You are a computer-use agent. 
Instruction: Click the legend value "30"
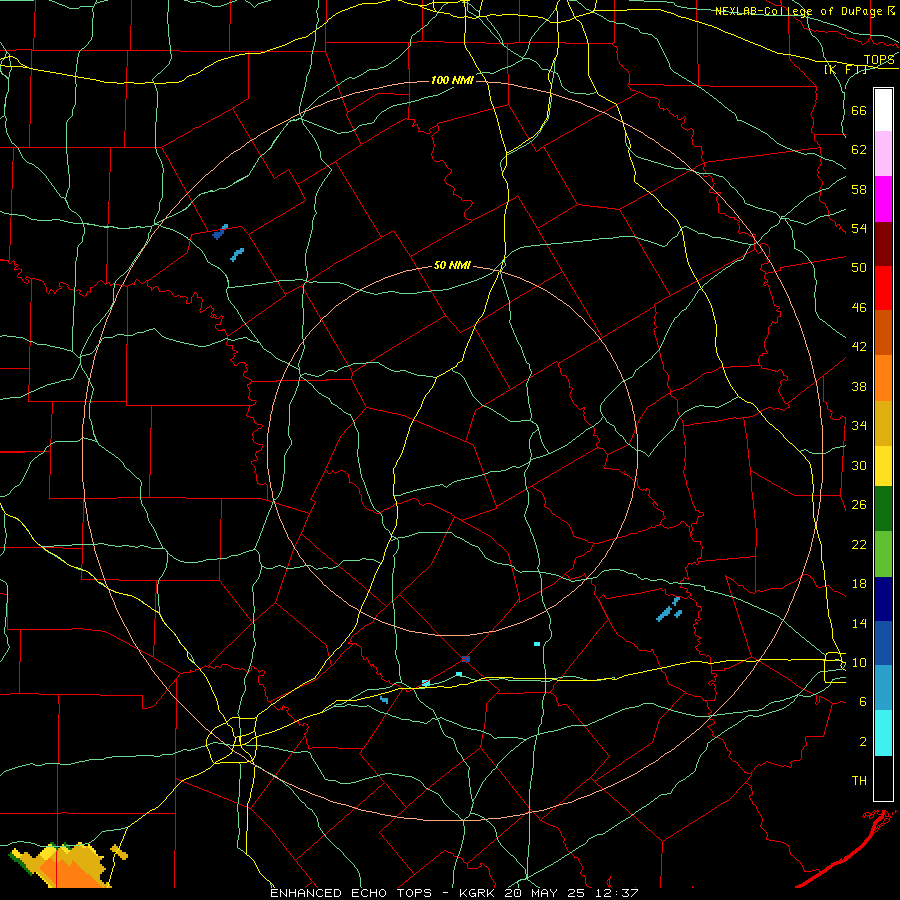tap(859, 465)
